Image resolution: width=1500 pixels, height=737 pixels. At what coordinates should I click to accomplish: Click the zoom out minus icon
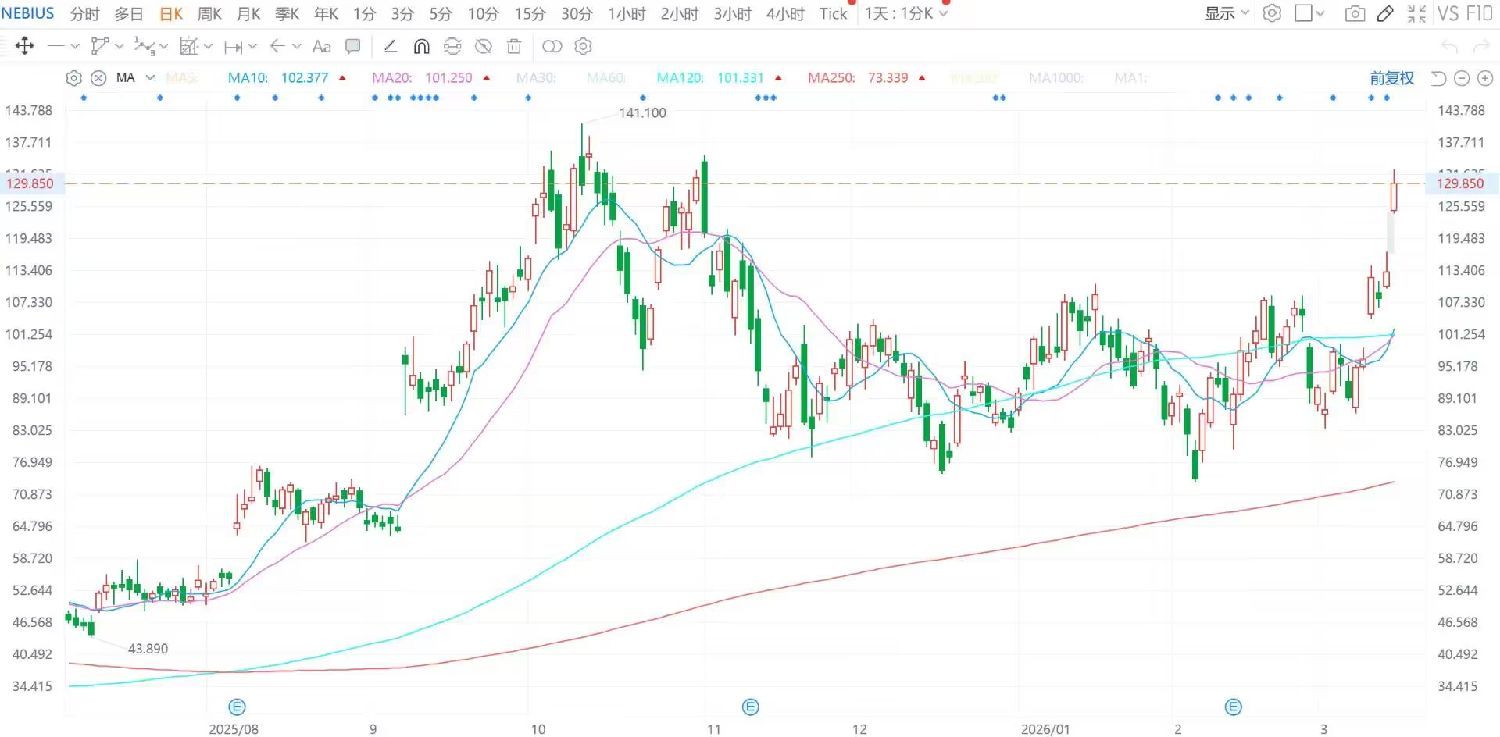click(1461, 78)
